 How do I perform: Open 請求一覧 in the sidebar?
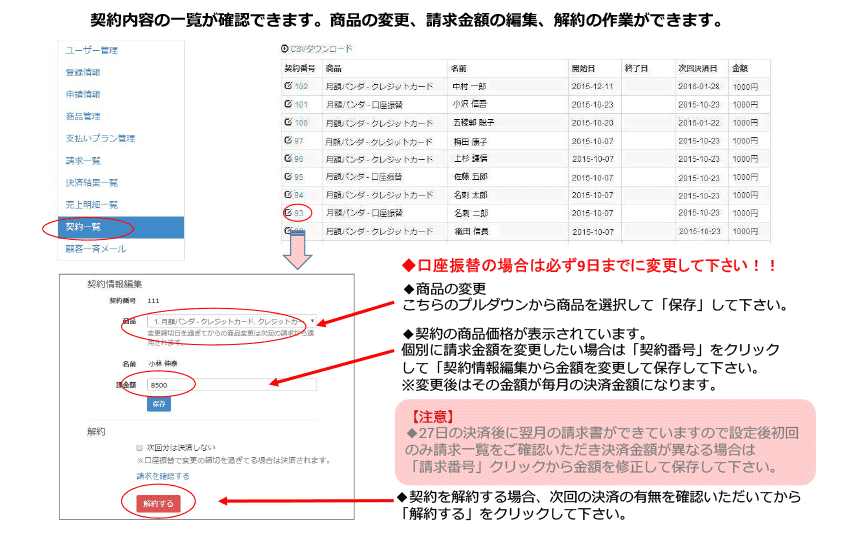[83, 160]
